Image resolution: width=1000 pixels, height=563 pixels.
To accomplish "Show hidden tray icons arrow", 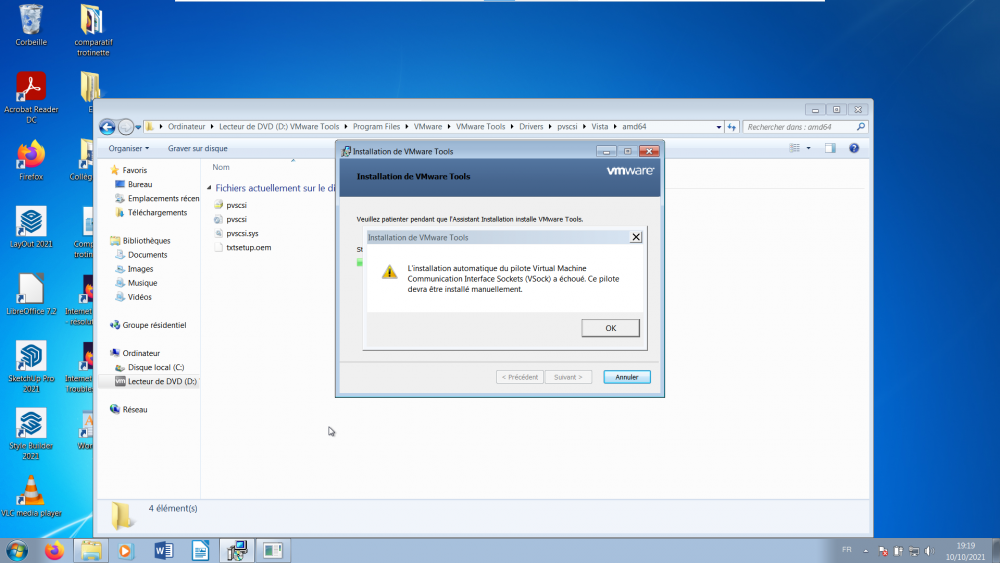I will (x=865, y=551).
